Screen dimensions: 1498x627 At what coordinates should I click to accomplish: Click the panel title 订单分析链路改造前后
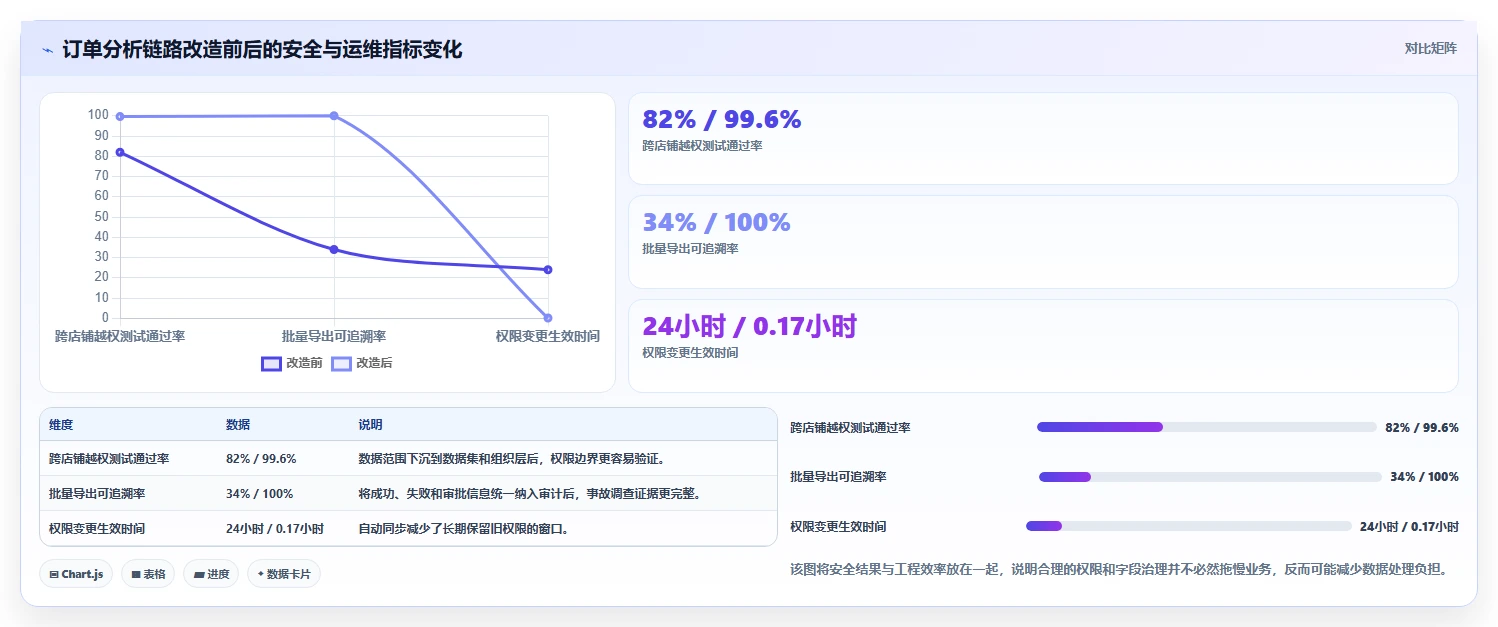coord(262,49)
